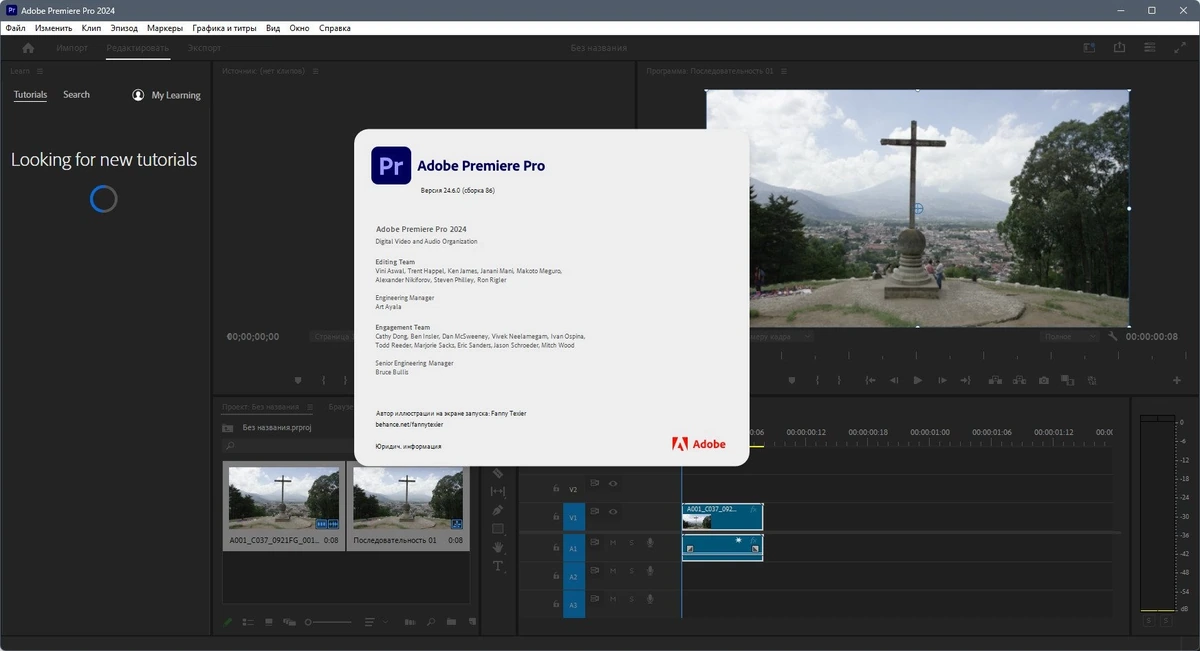The height and width of the screenshot is (651, 1200).
Task: Open the Справка menu
Action: click(335, 28)
